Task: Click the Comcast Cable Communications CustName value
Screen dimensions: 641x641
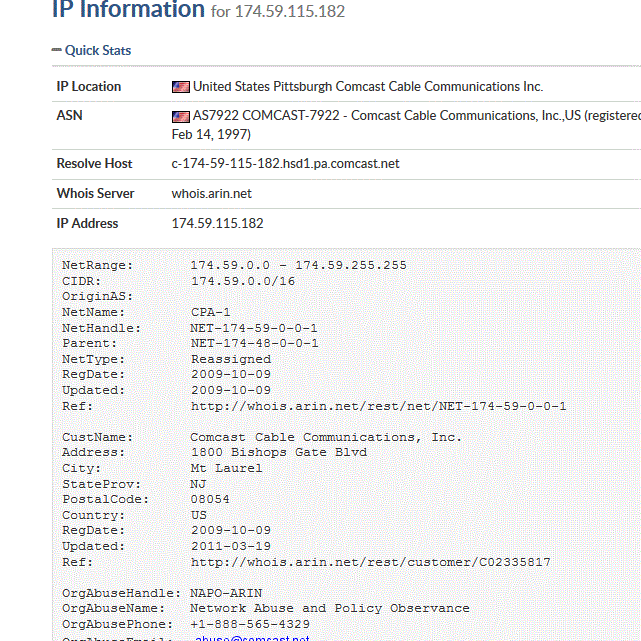Action: 326,437
